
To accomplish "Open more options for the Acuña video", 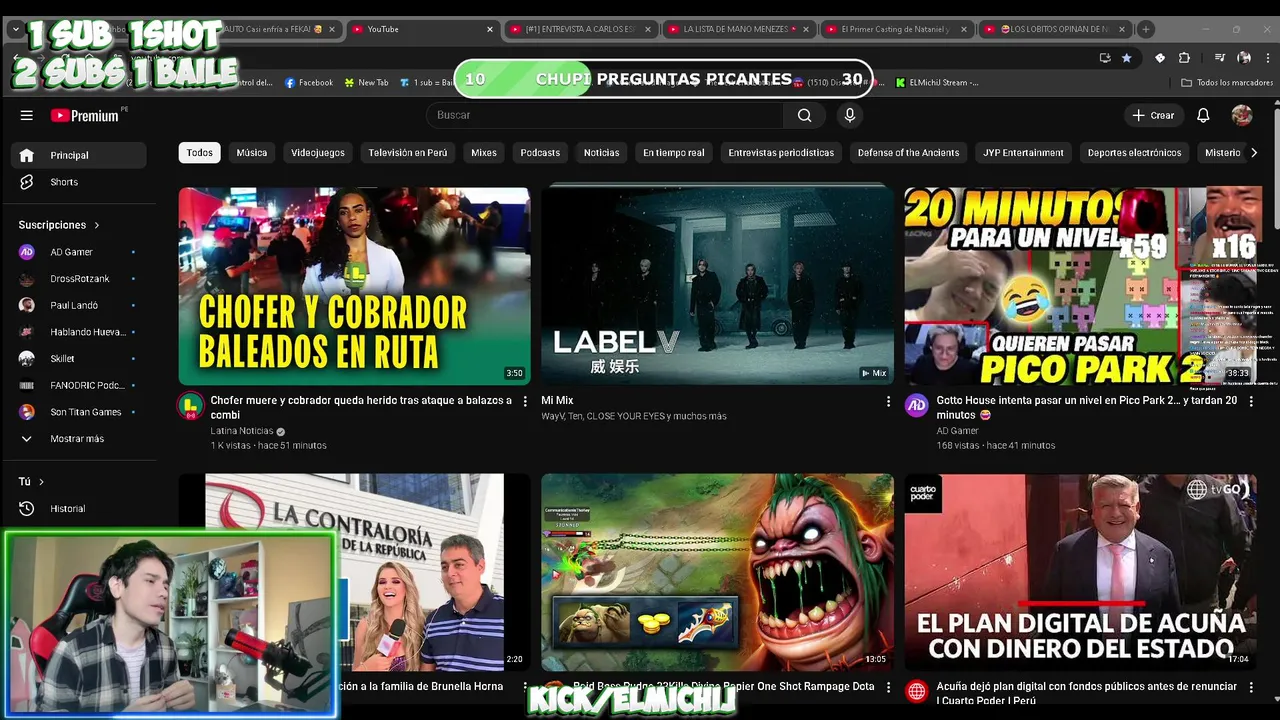I will pyautogui.click(x=1251, y=687).
